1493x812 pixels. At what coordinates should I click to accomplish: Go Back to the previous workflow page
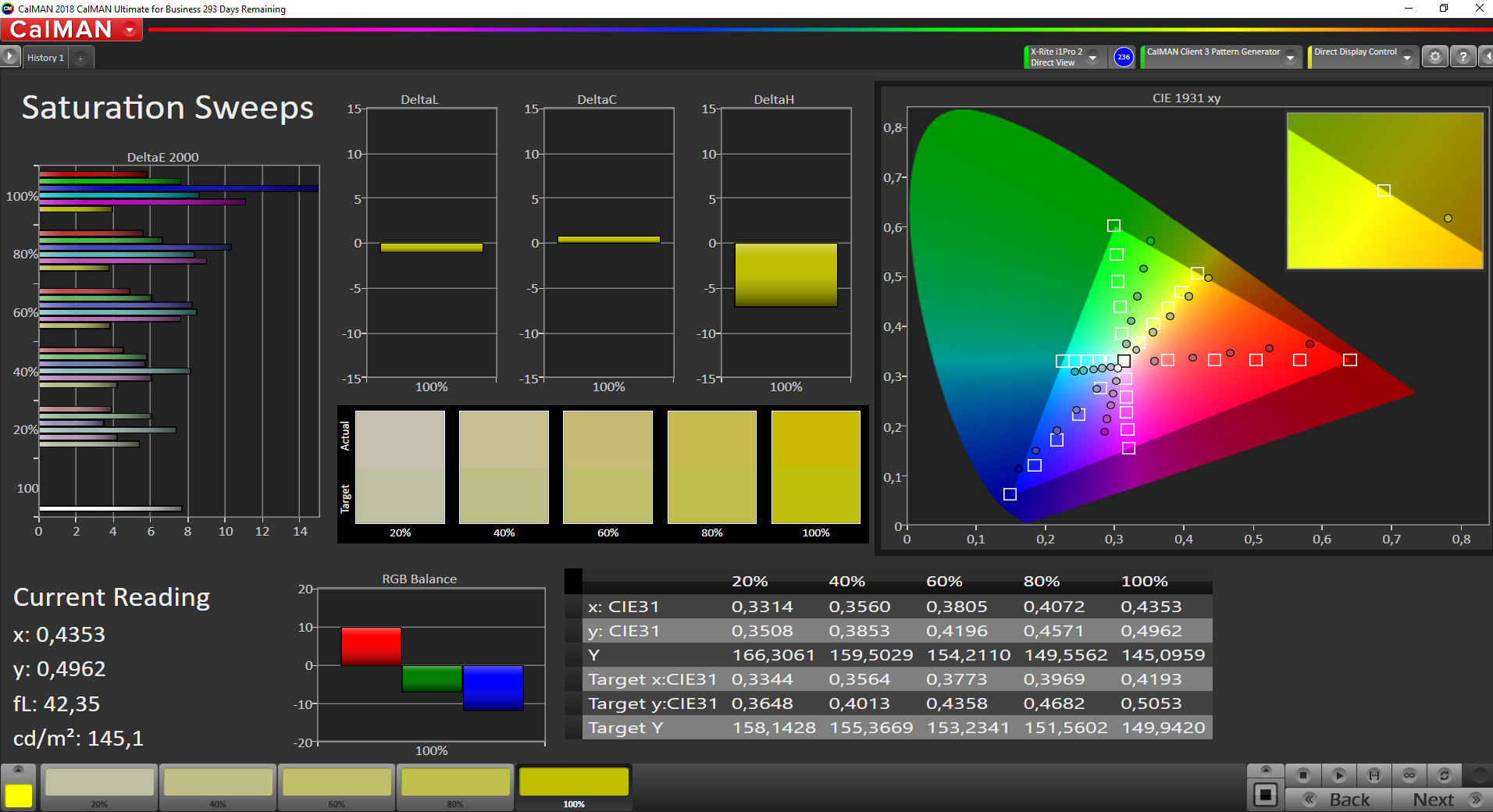(1338, 800)
